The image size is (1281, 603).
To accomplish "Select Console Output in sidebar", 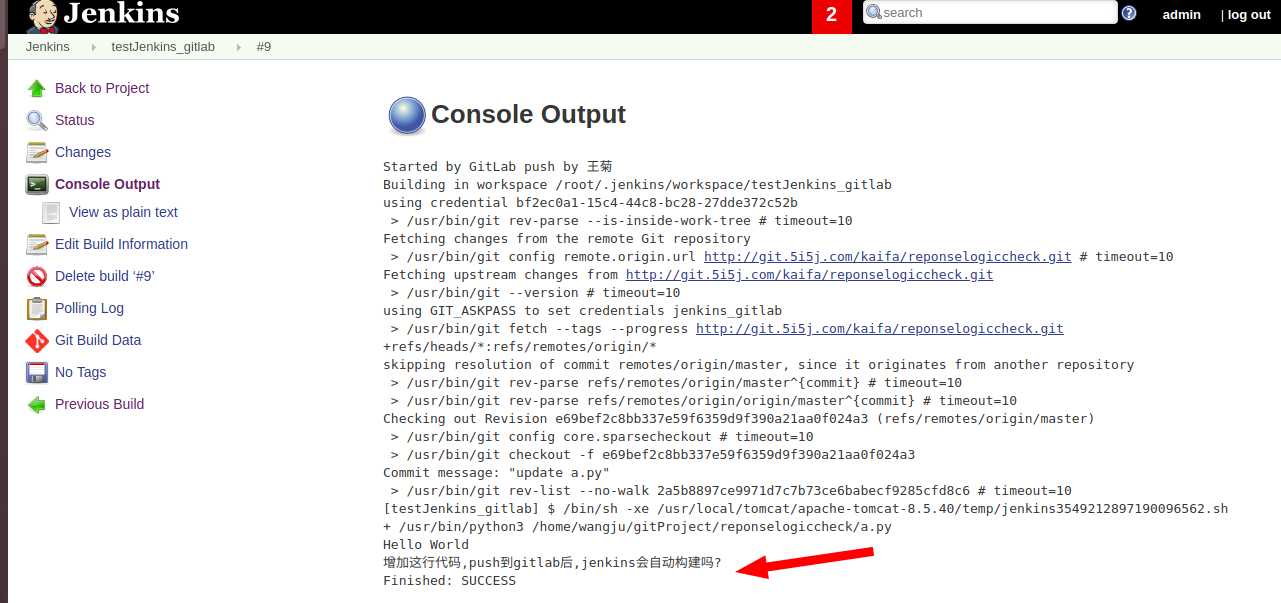I will [x=107, y=184].
